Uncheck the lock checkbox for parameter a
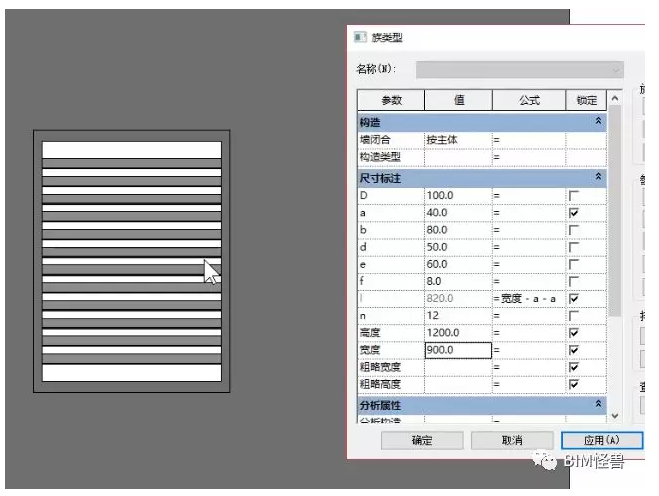Image resolution: width=659 pixels, height=496 pixels. coord(573,213)
